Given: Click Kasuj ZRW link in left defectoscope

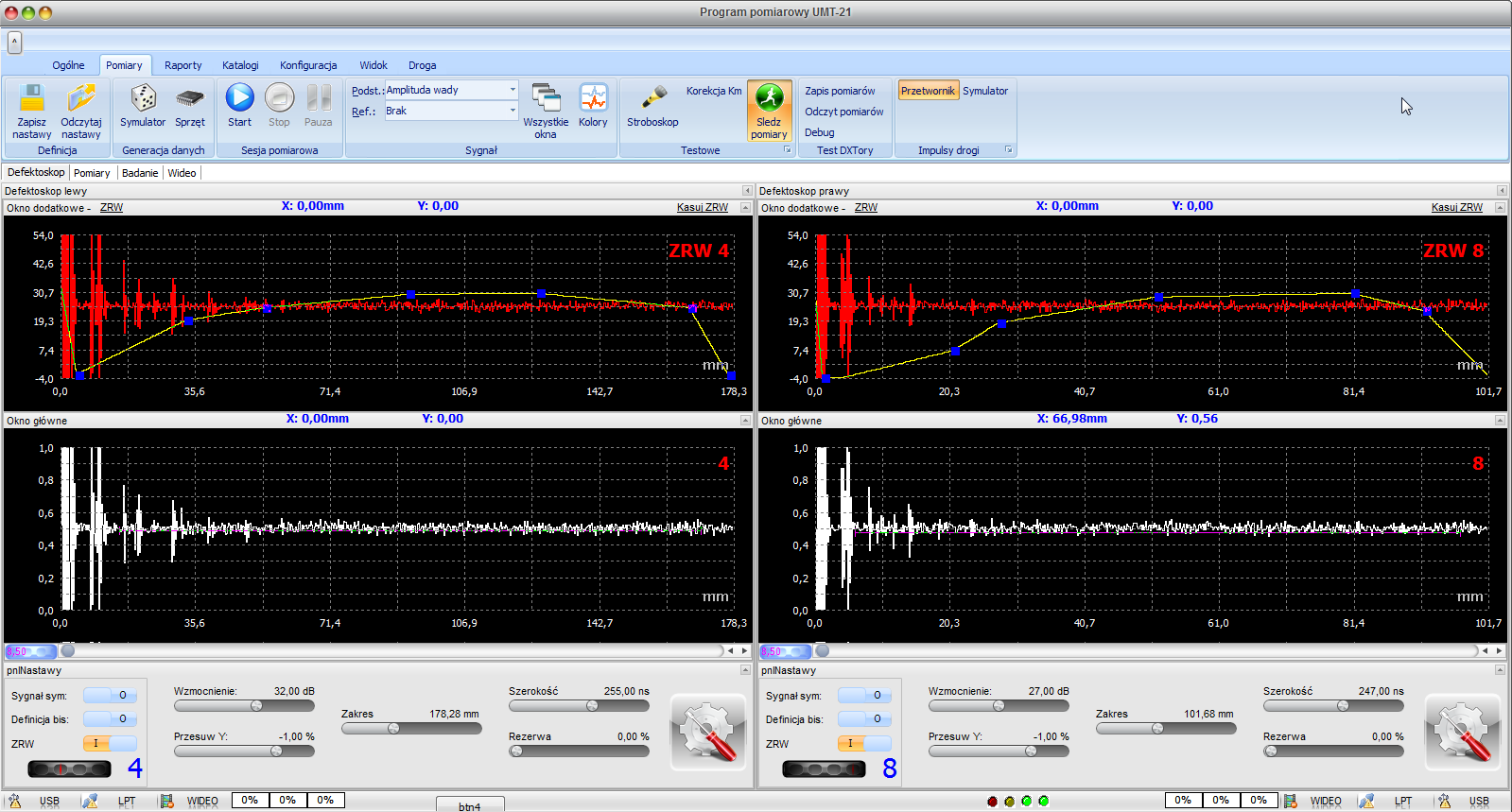Looking at the screenshot, I should point(702,208).
